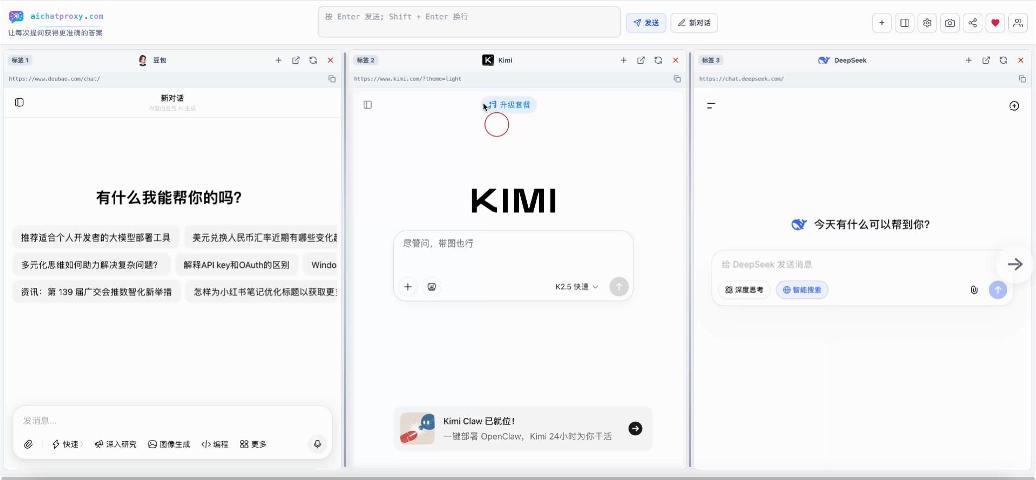Image resolution: width=1036 pixels, height=480 pixels.
Task: Focus the top broadcast message input
Action: point(469,22)
